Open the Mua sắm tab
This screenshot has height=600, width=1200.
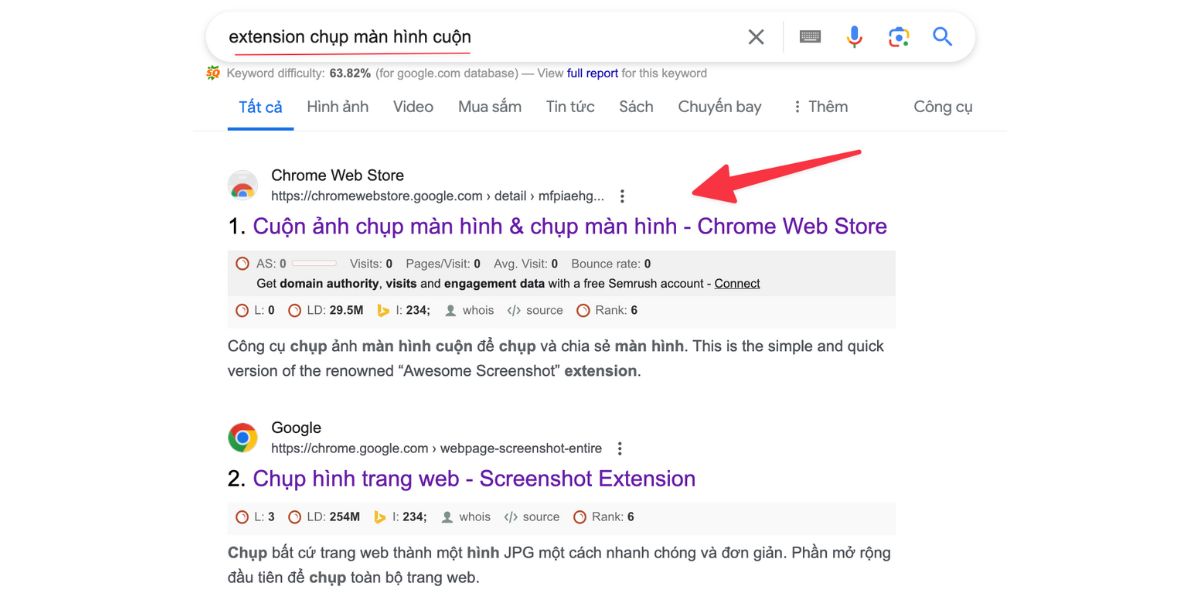(490, 107)
